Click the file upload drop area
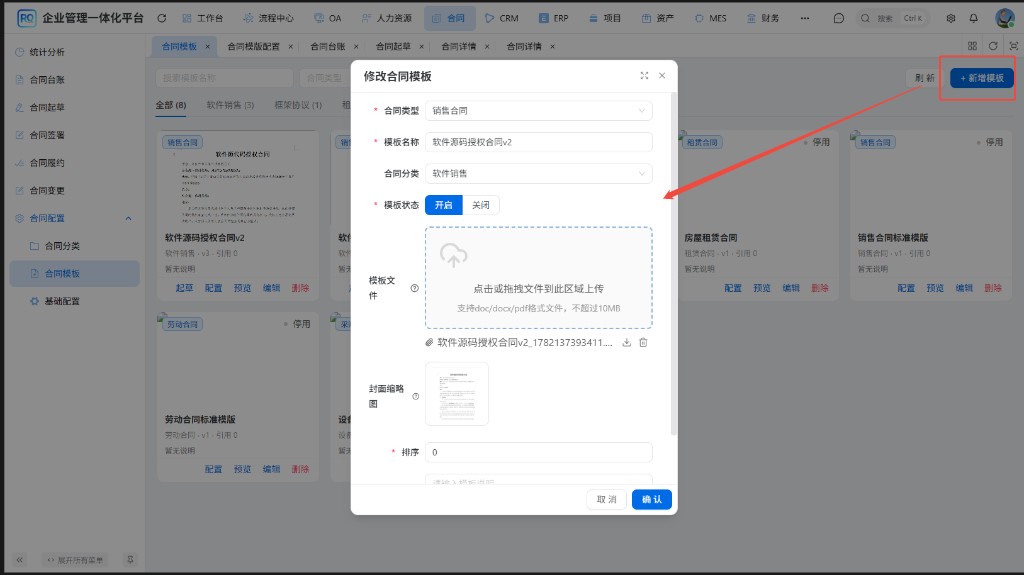The image size is (1024, 575). pyautogui.click(x=539, y=278)
